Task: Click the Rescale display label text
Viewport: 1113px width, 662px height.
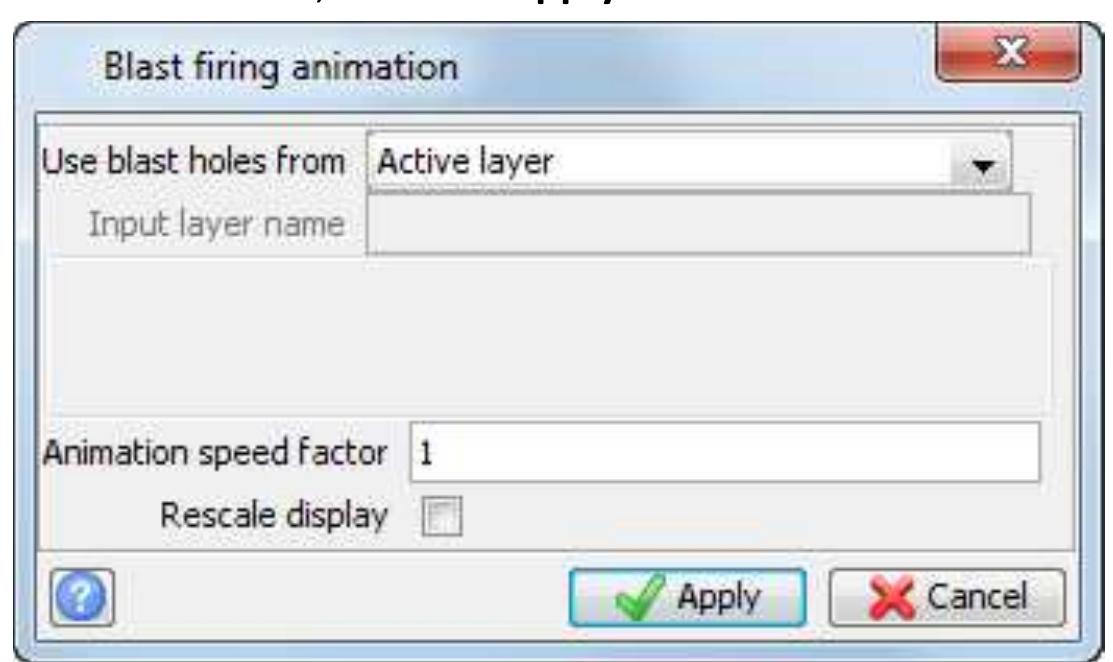Action: click(274, 515)
